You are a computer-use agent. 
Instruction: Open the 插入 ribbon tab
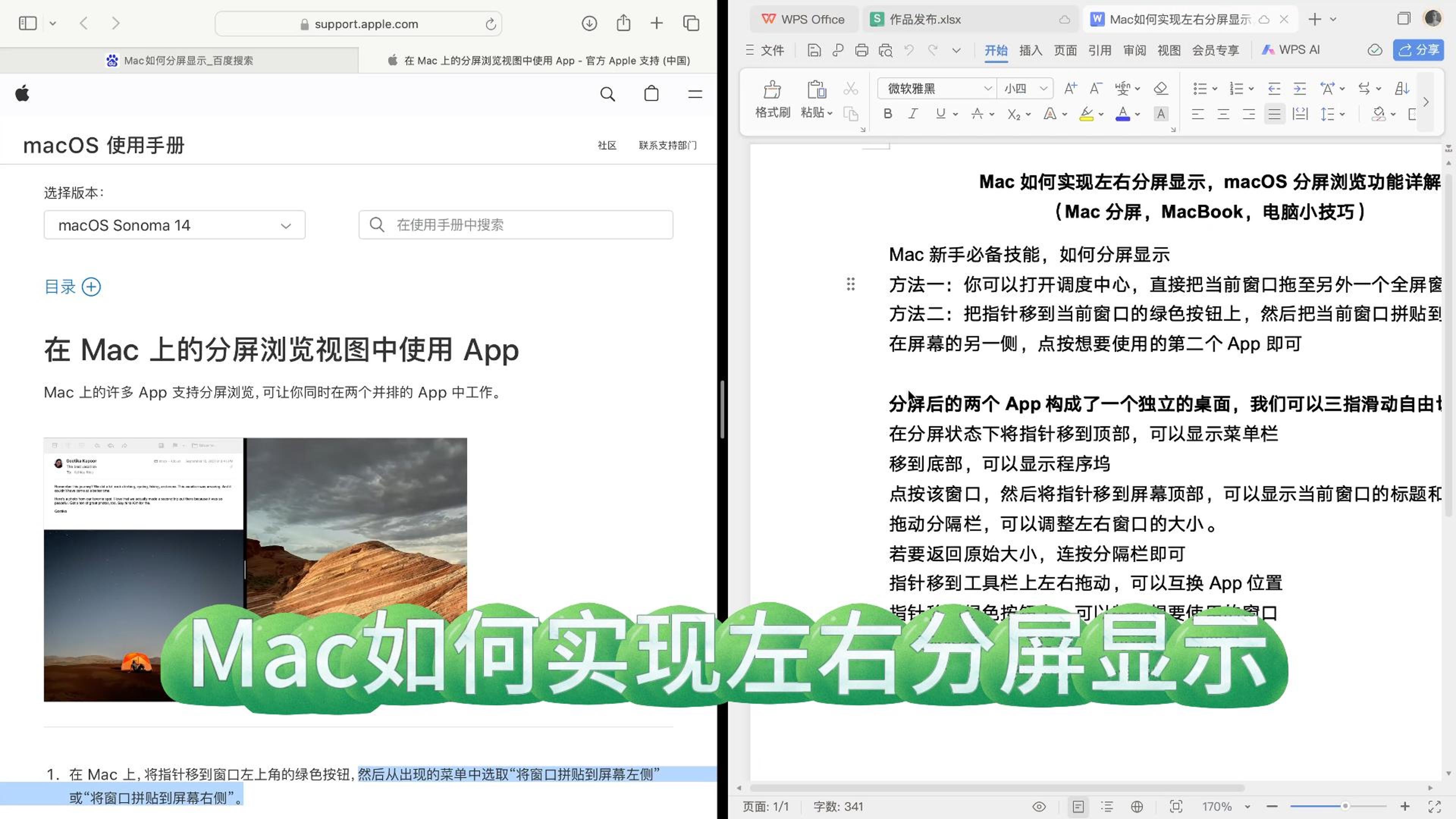point(1031,50)
